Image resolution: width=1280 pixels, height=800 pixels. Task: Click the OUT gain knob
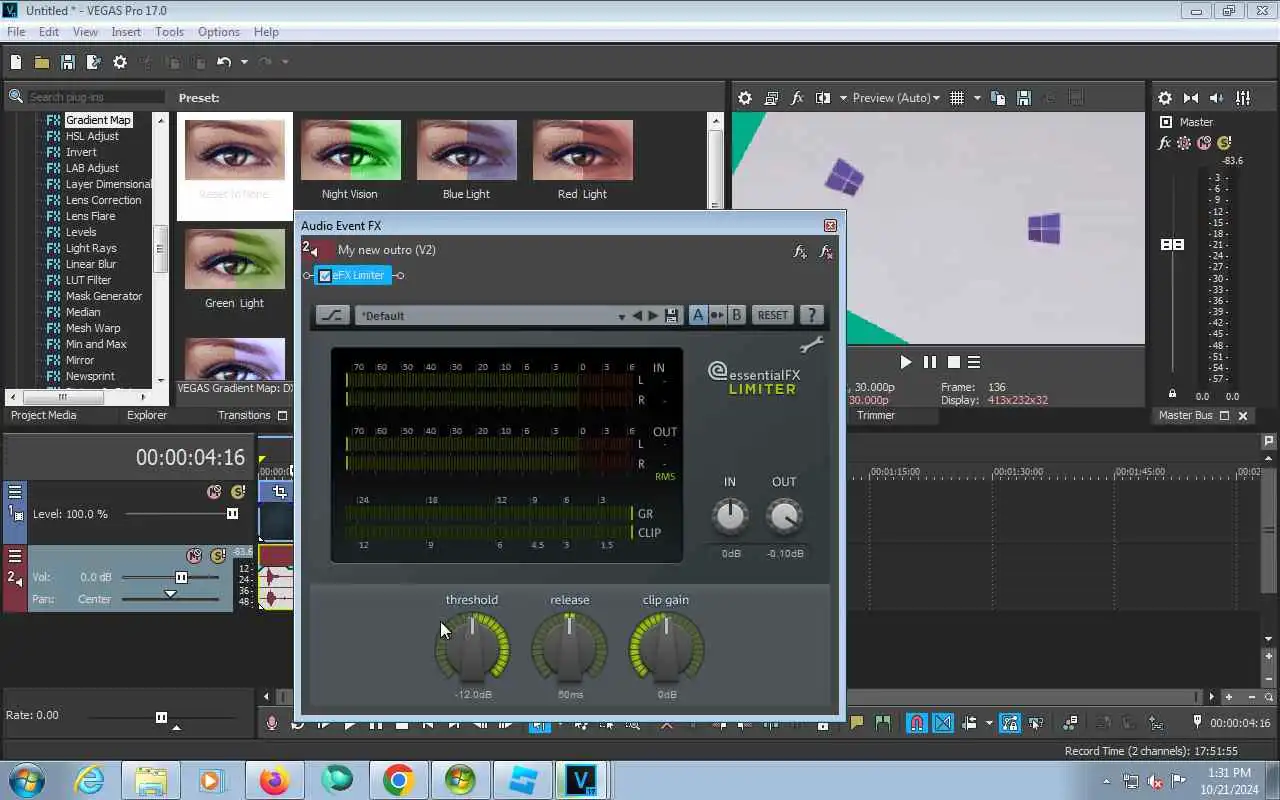point(784,516)
